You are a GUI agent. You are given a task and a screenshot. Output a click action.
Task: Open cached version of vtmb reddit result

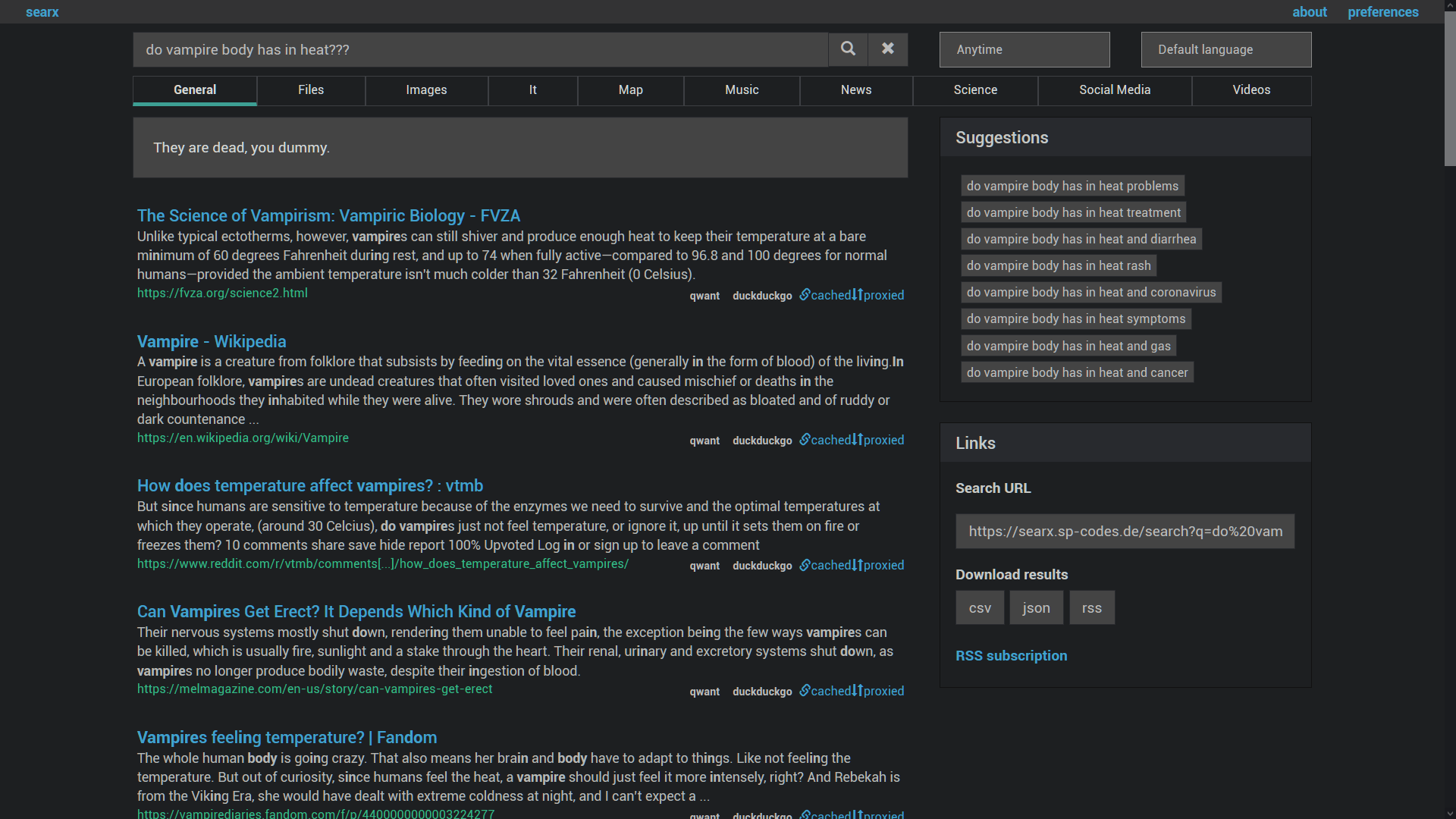[825, 566]
